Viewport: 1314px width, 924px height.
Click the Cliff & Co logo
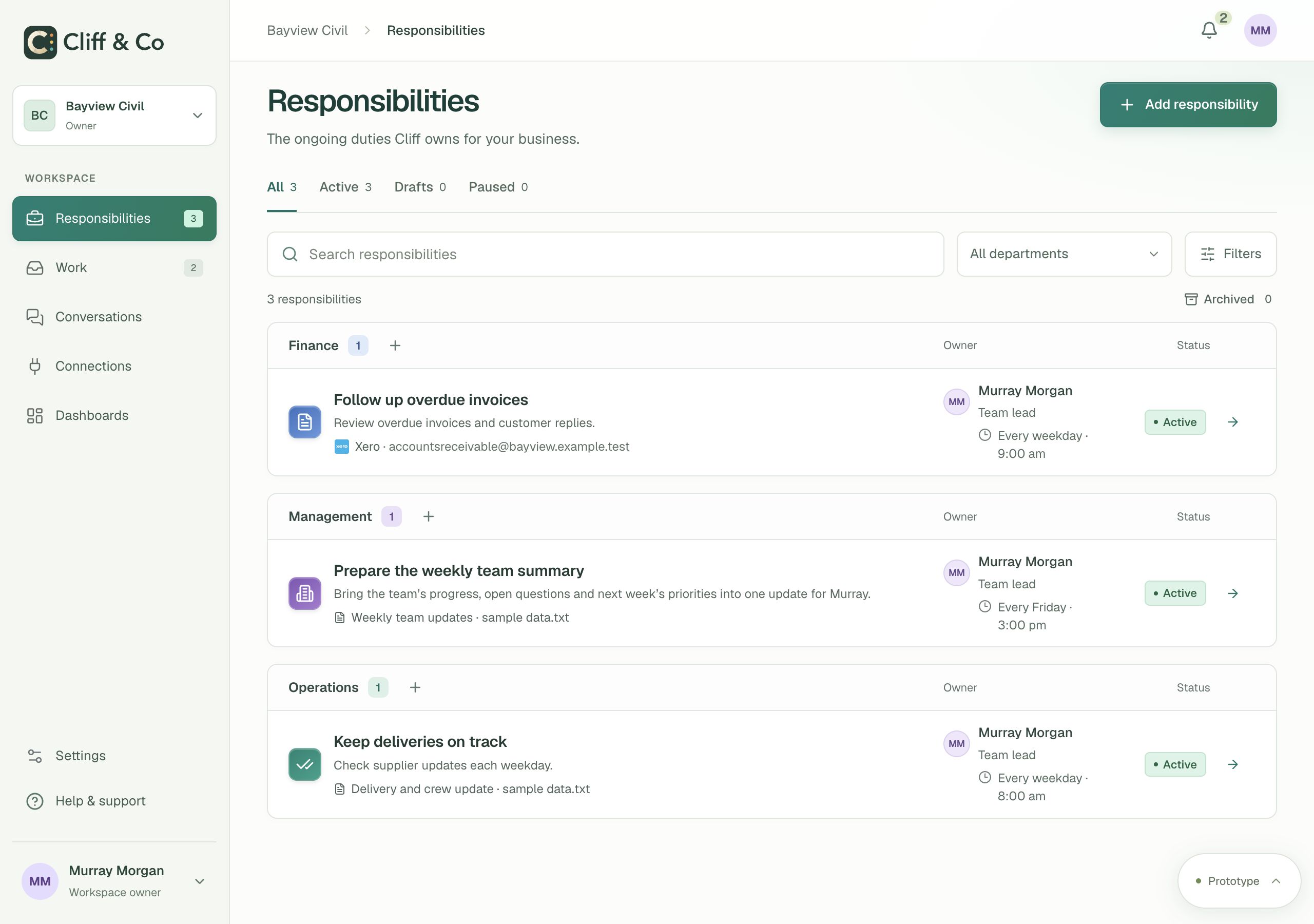94,42
